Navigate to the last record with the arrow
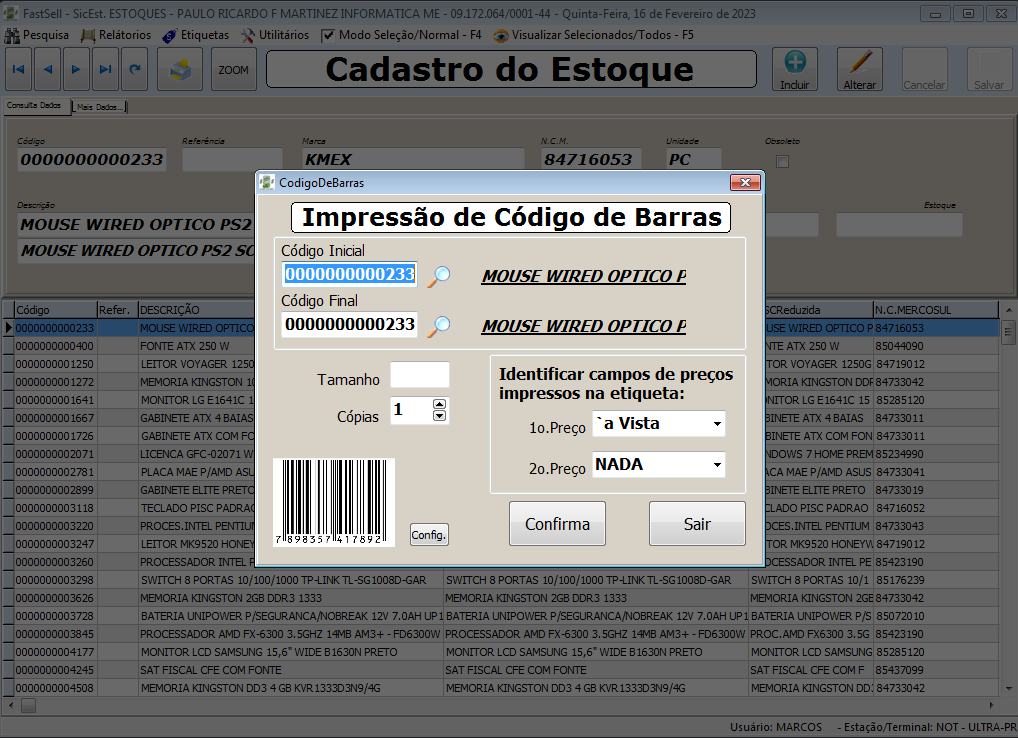 coord(106,68)
